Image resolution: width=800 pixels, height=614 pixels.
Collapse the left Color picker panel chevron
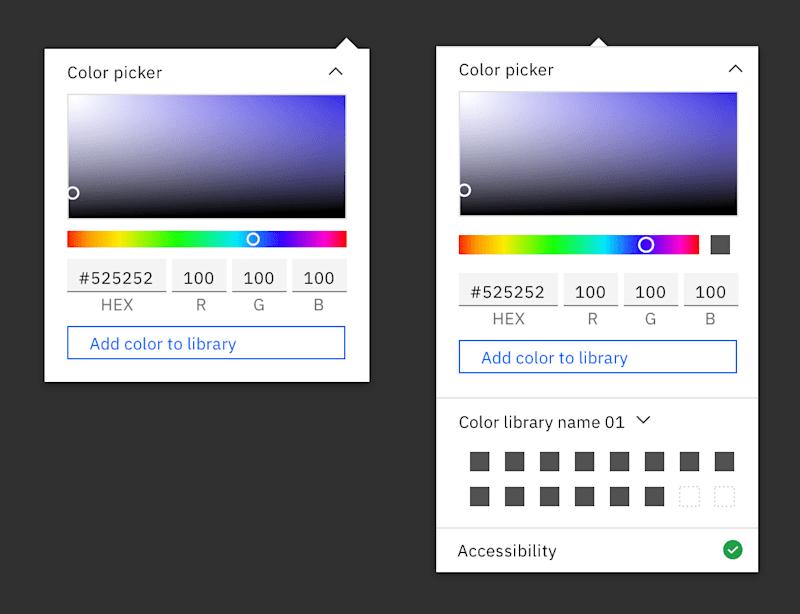coord(335,72)
